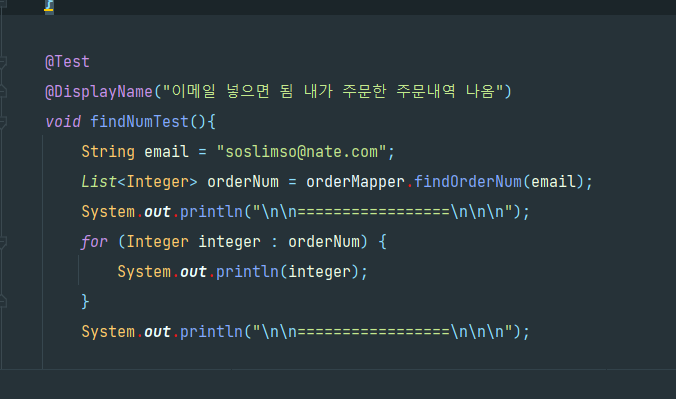Click the findOrderNum method call
Viewport: 676px width, 399px height.
click(468, 182)
